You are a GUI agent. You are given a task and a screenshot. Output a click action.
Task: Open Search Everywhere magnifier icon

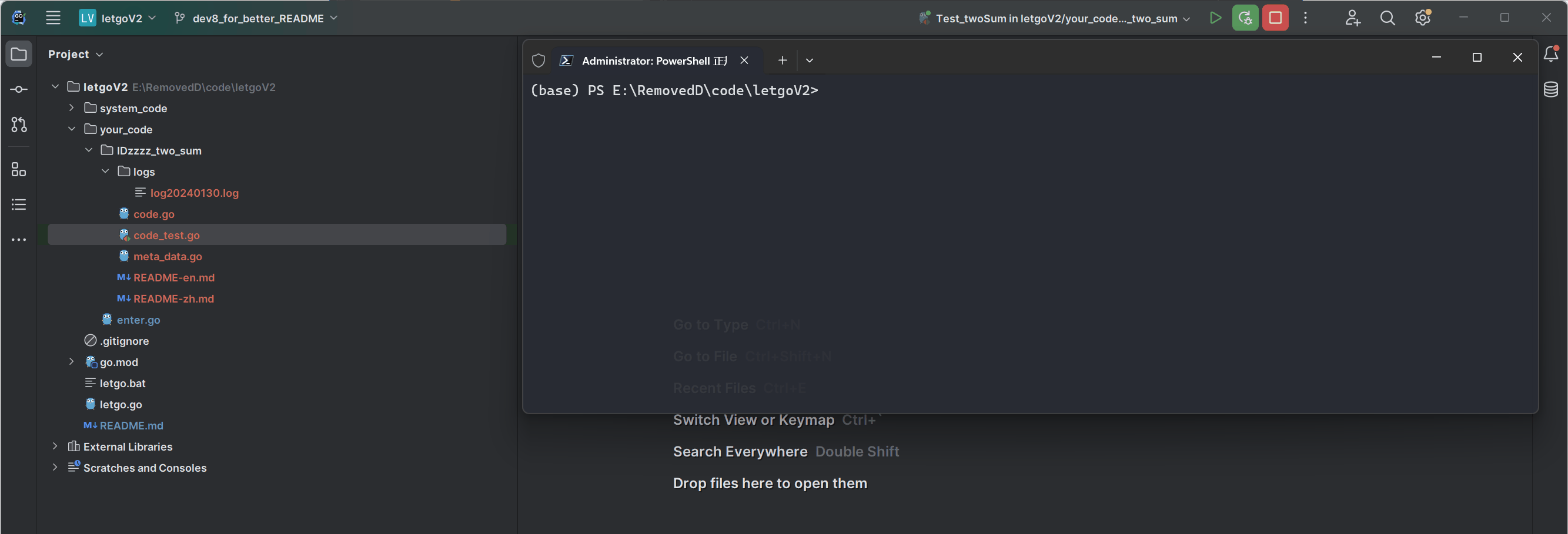click(1388, 18)
